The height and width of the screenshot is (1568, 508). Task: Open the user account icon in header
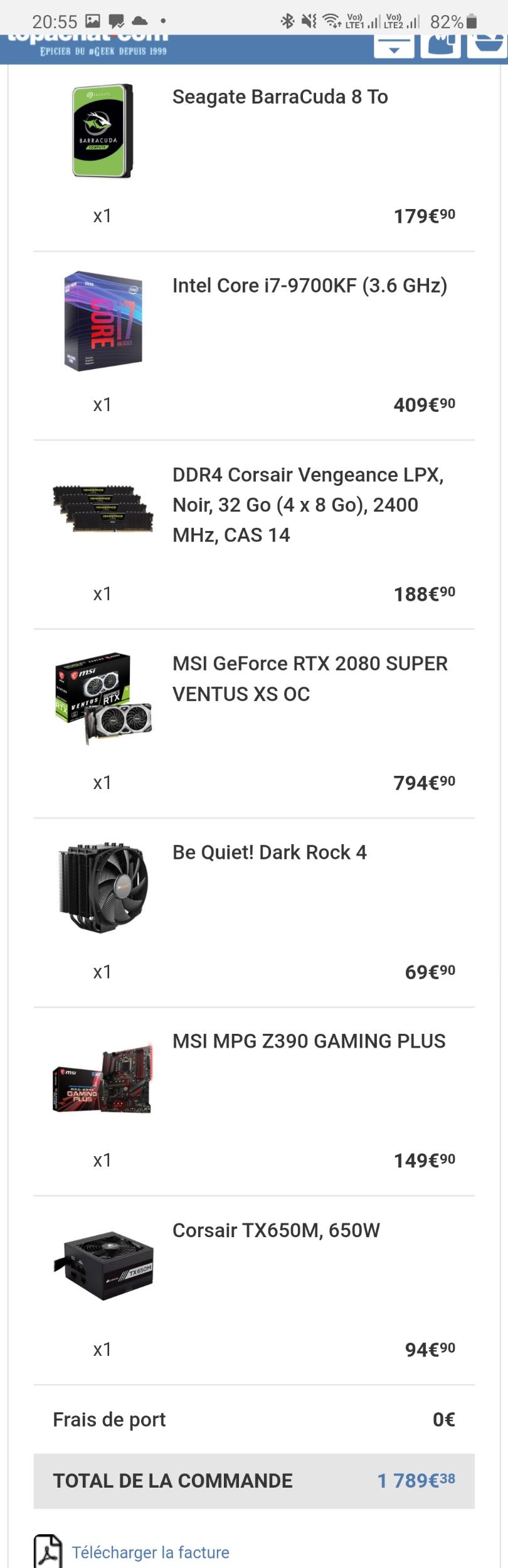click(x=440, y=45)
